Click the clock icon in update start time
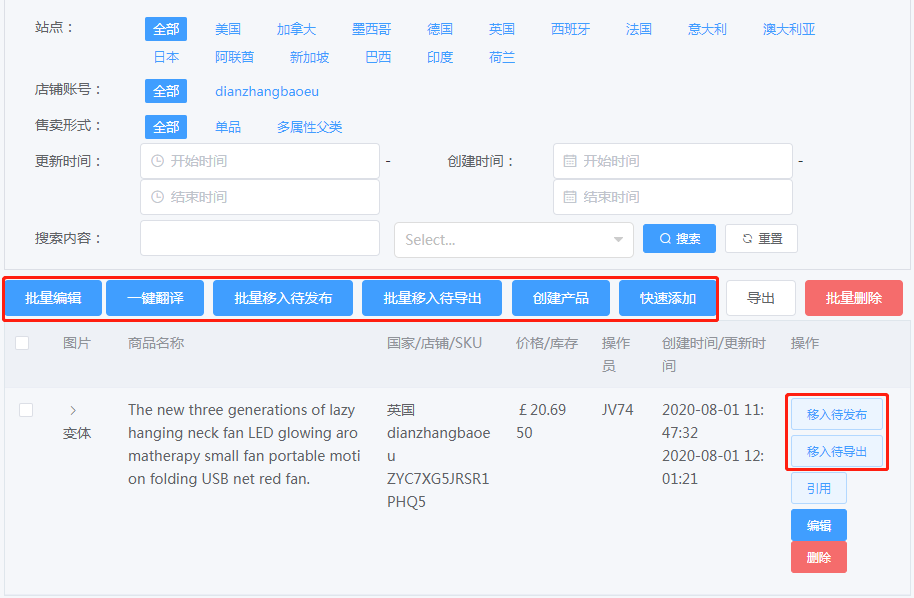 click(x=157, y=161)
